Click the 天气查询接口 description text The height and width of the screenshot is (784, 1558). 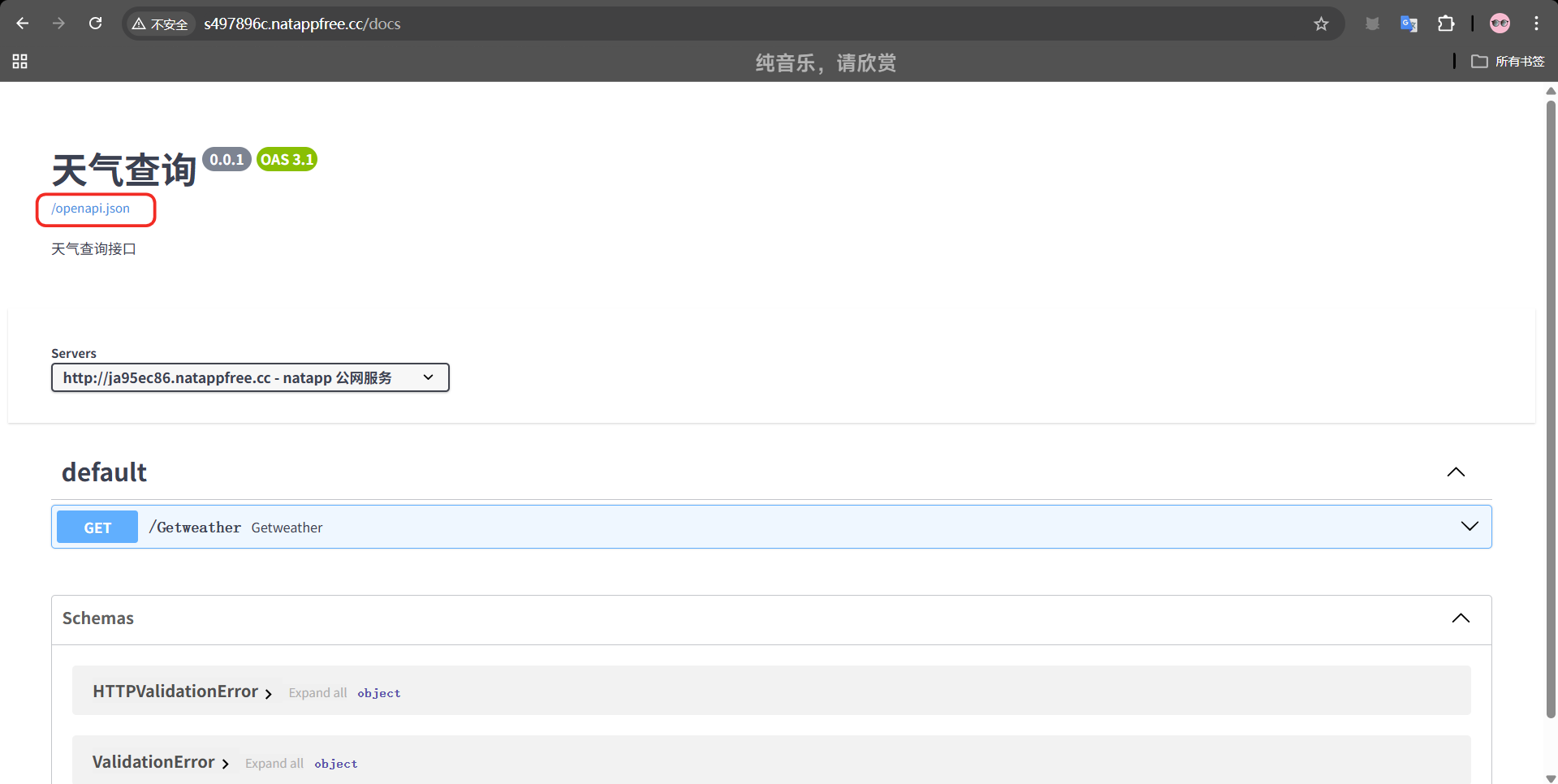tap(93, 249)
